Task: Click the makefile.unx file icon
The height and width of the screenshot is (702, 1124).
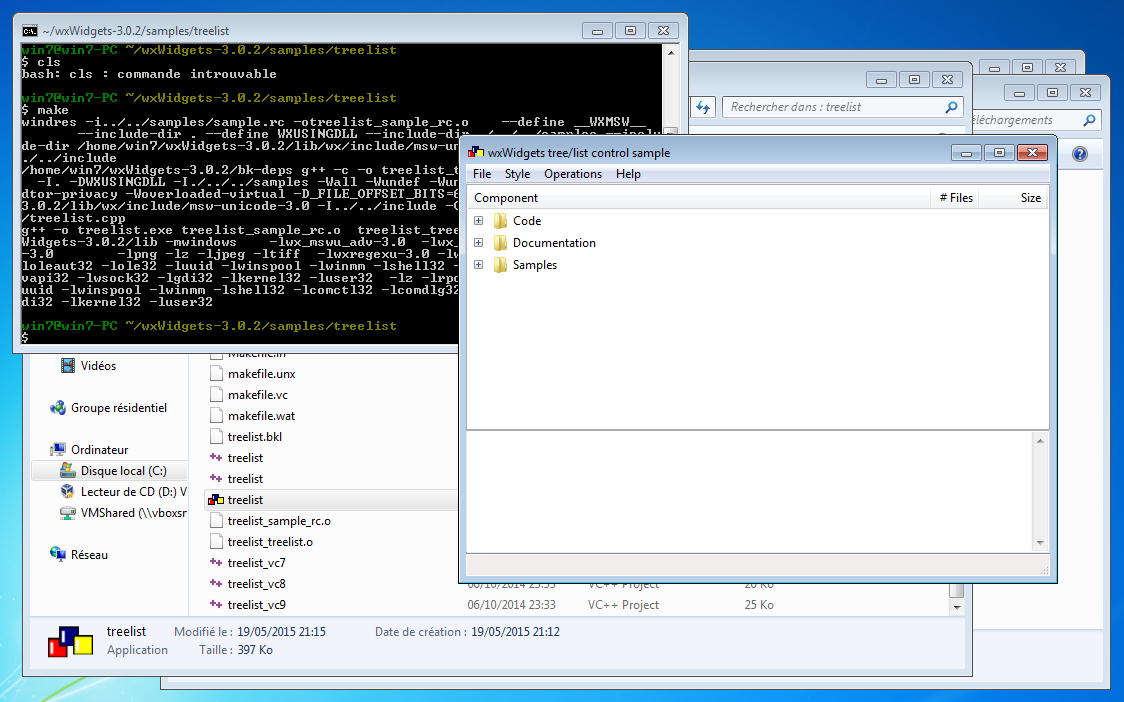Action: (216, 374)
